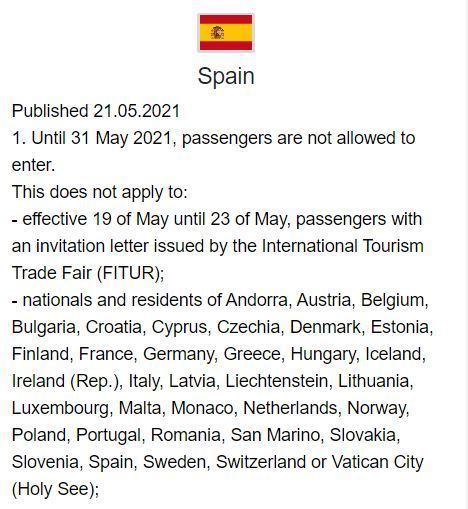
Task: Click the word 'Estonia' in the country list
Action: click(402, 327)
